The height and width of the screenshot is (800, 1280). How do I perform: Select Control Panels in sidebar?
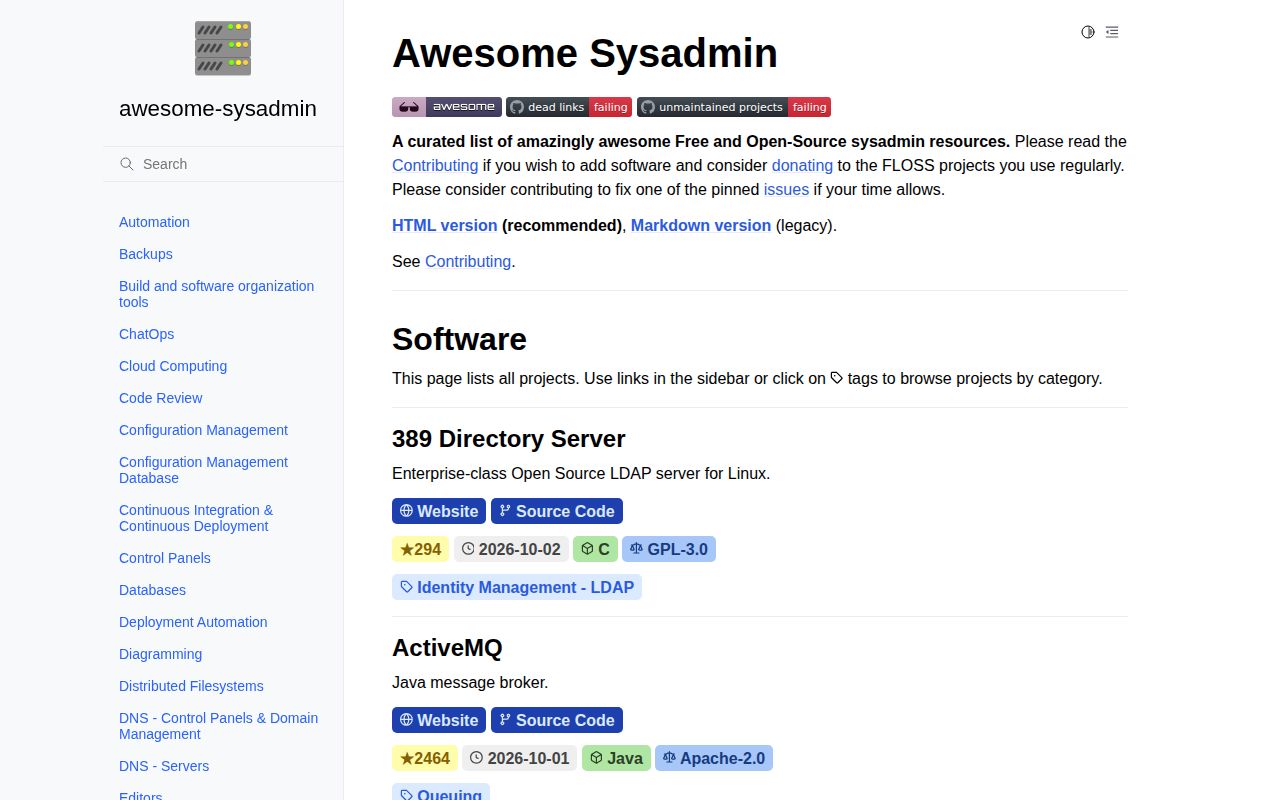[165, 558]
